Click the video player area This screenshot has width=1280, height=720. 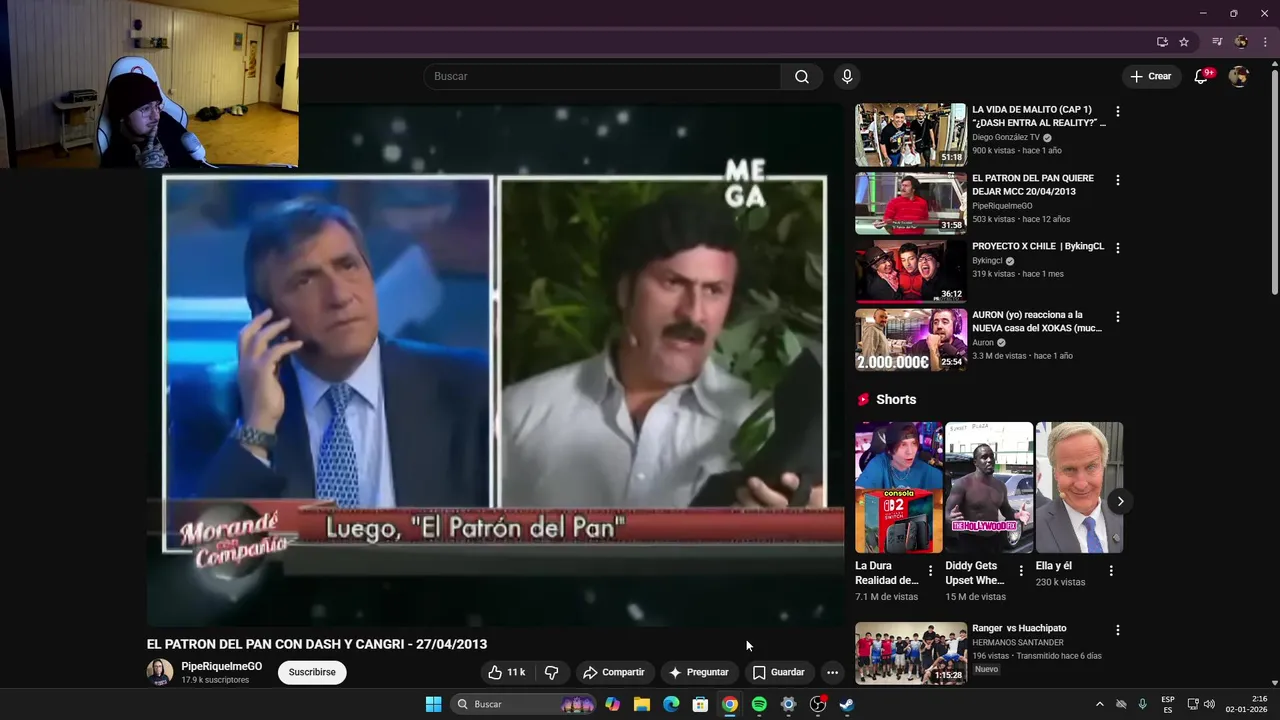(x=495, y=365)
